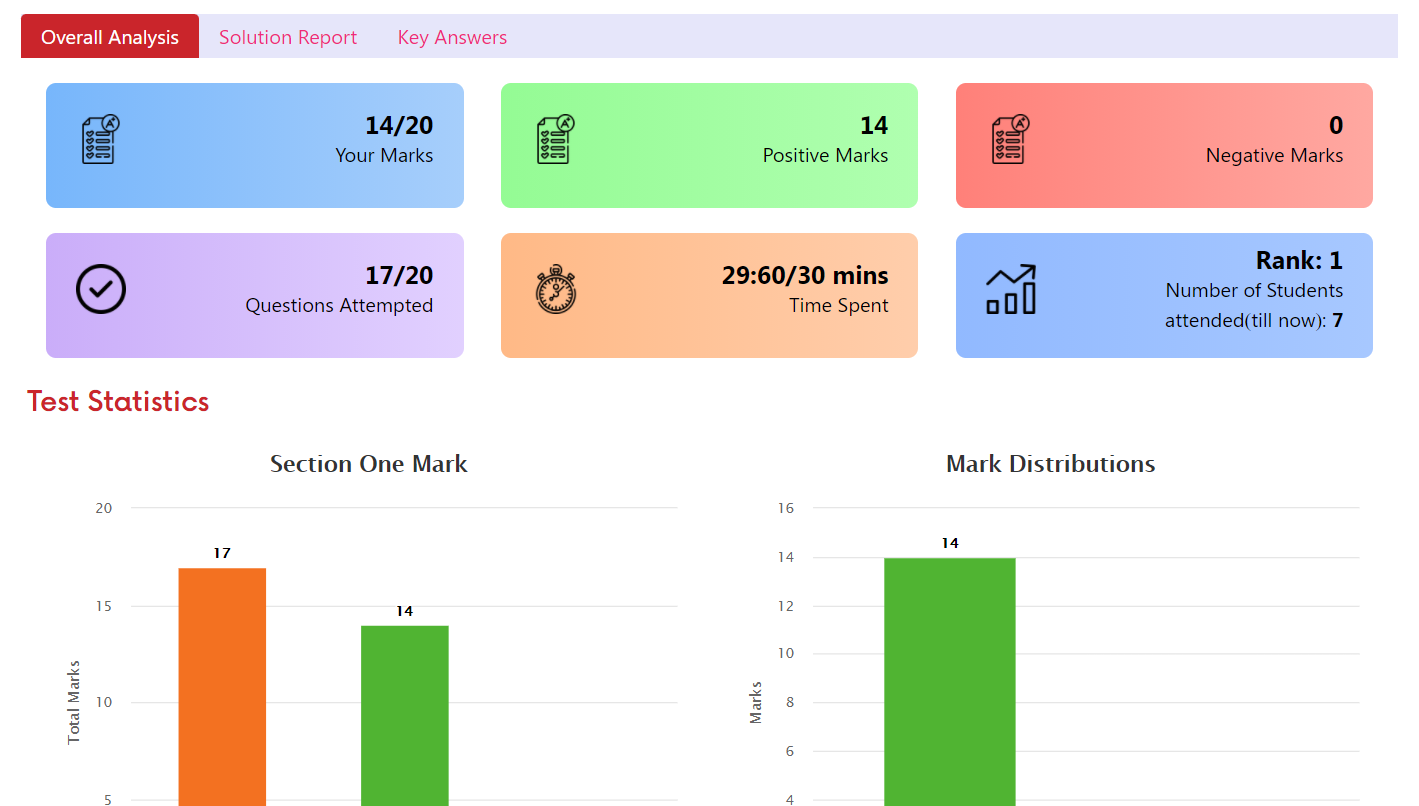Select the 29:60/30 mins time value
1419x806 pixels.
[805, 275]
